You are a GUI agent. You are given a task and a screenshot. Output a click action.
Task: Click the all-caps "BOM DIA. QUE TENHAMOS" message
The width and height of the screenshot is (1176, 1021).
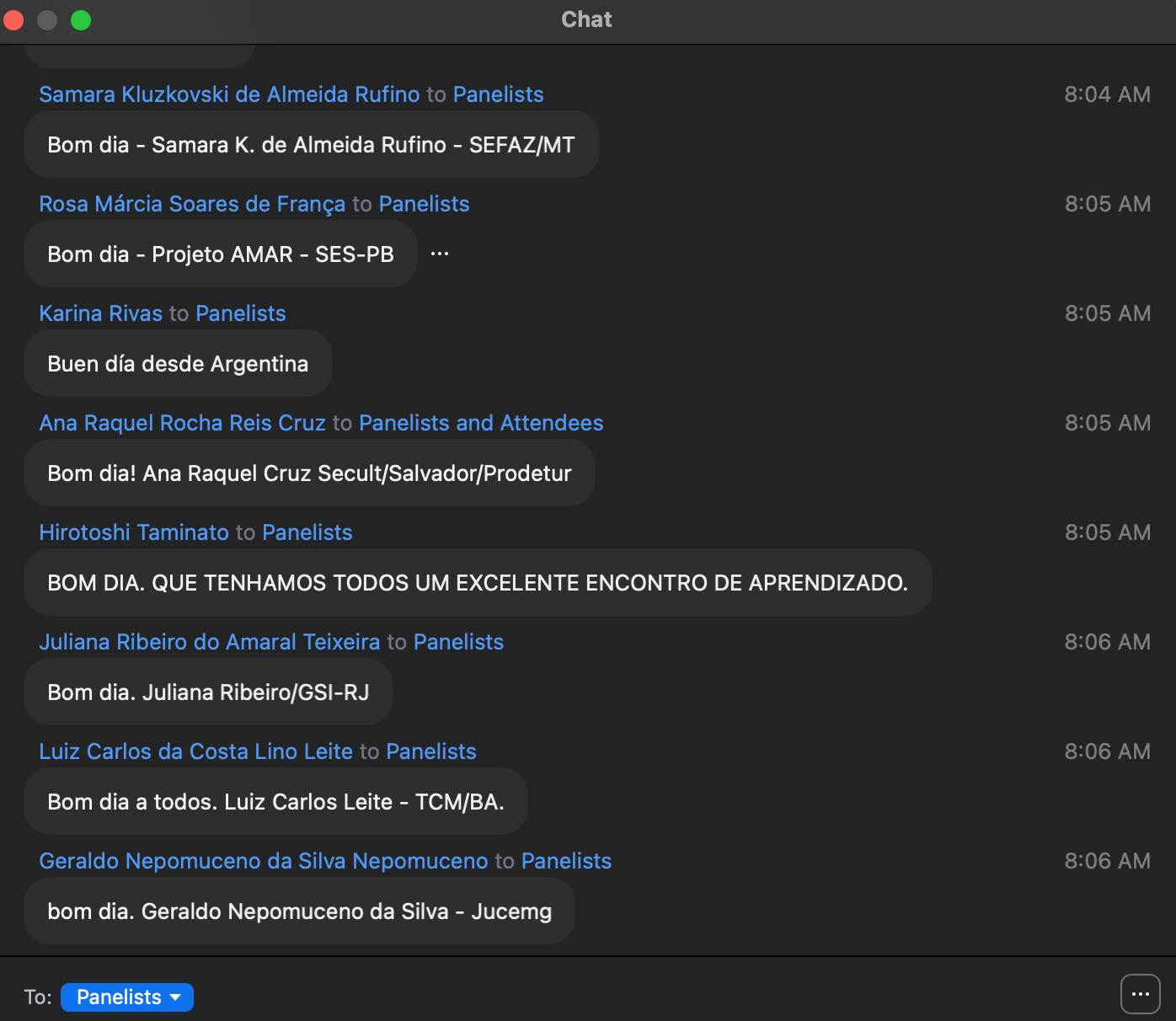click(478, 583)
